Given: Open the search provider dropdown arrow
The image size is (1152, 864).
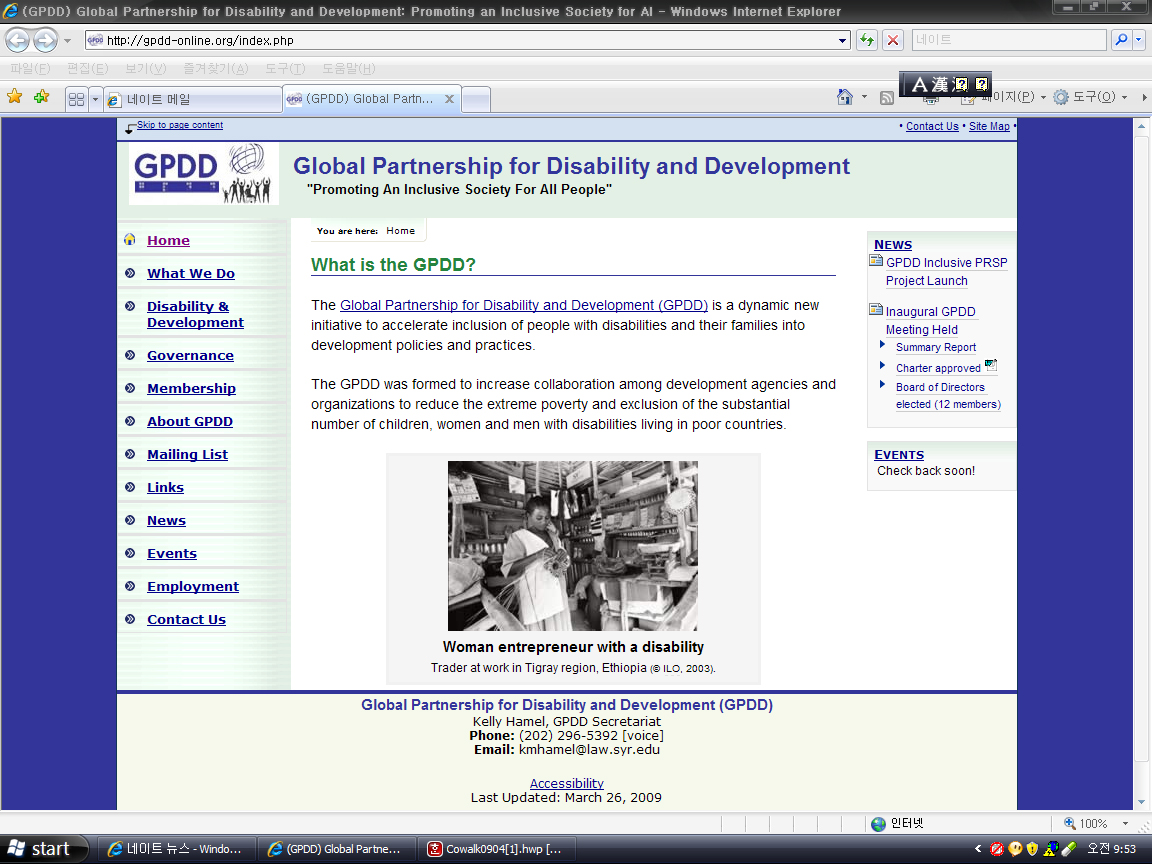Looking at the screenshot, I should (x=1139, y=40).
